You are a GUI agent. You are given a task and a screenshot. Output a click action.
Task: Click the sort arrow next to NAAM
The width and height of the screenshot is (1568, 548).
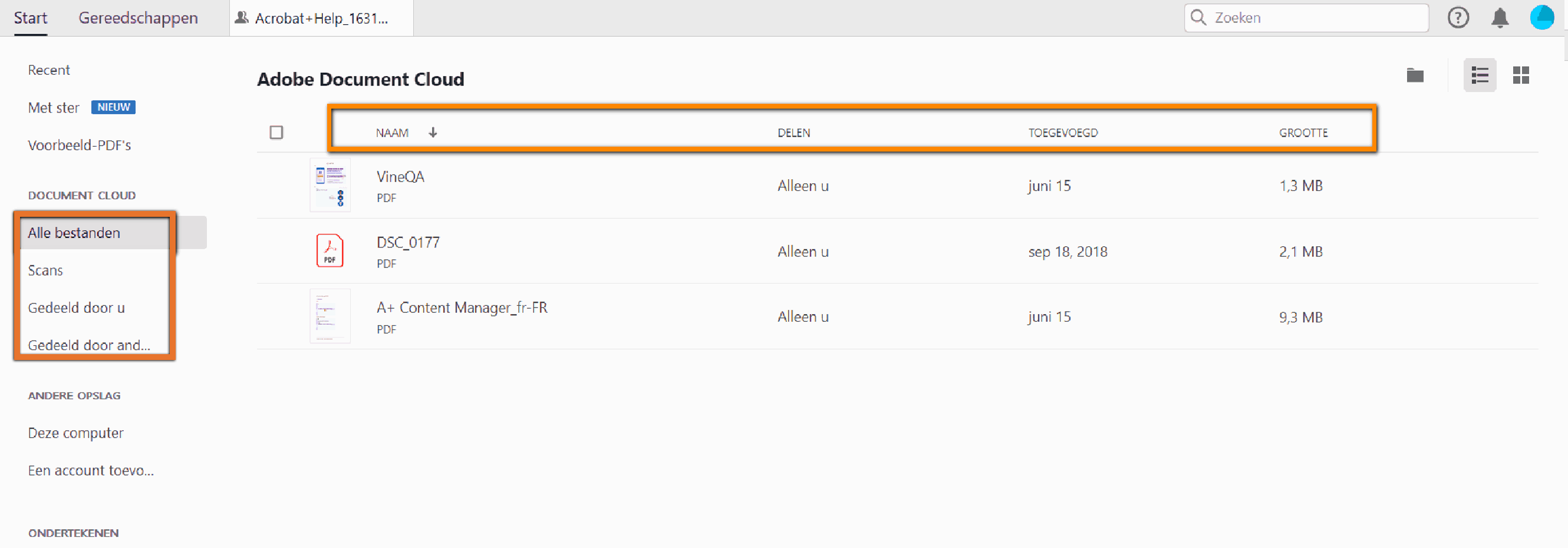click(x=433, y=133)
